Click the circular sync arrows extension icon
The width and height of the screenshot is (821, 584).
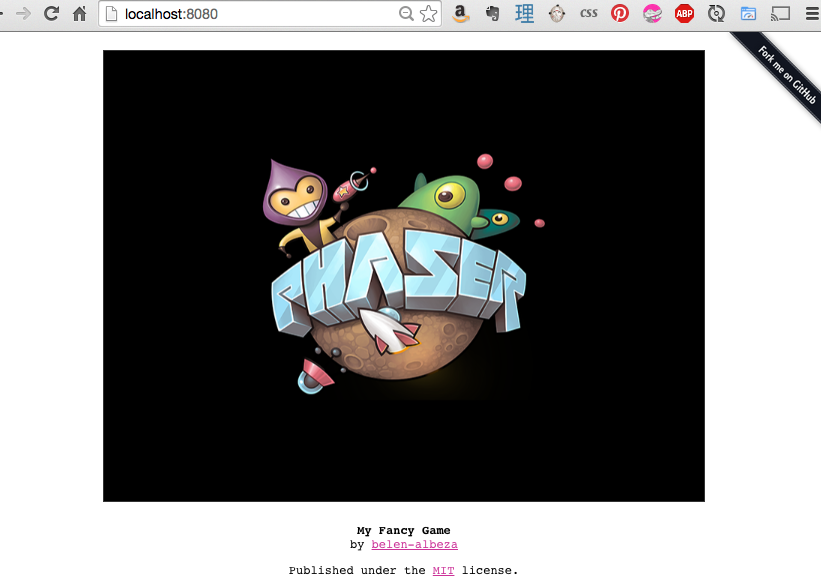(x=716, y=14)
